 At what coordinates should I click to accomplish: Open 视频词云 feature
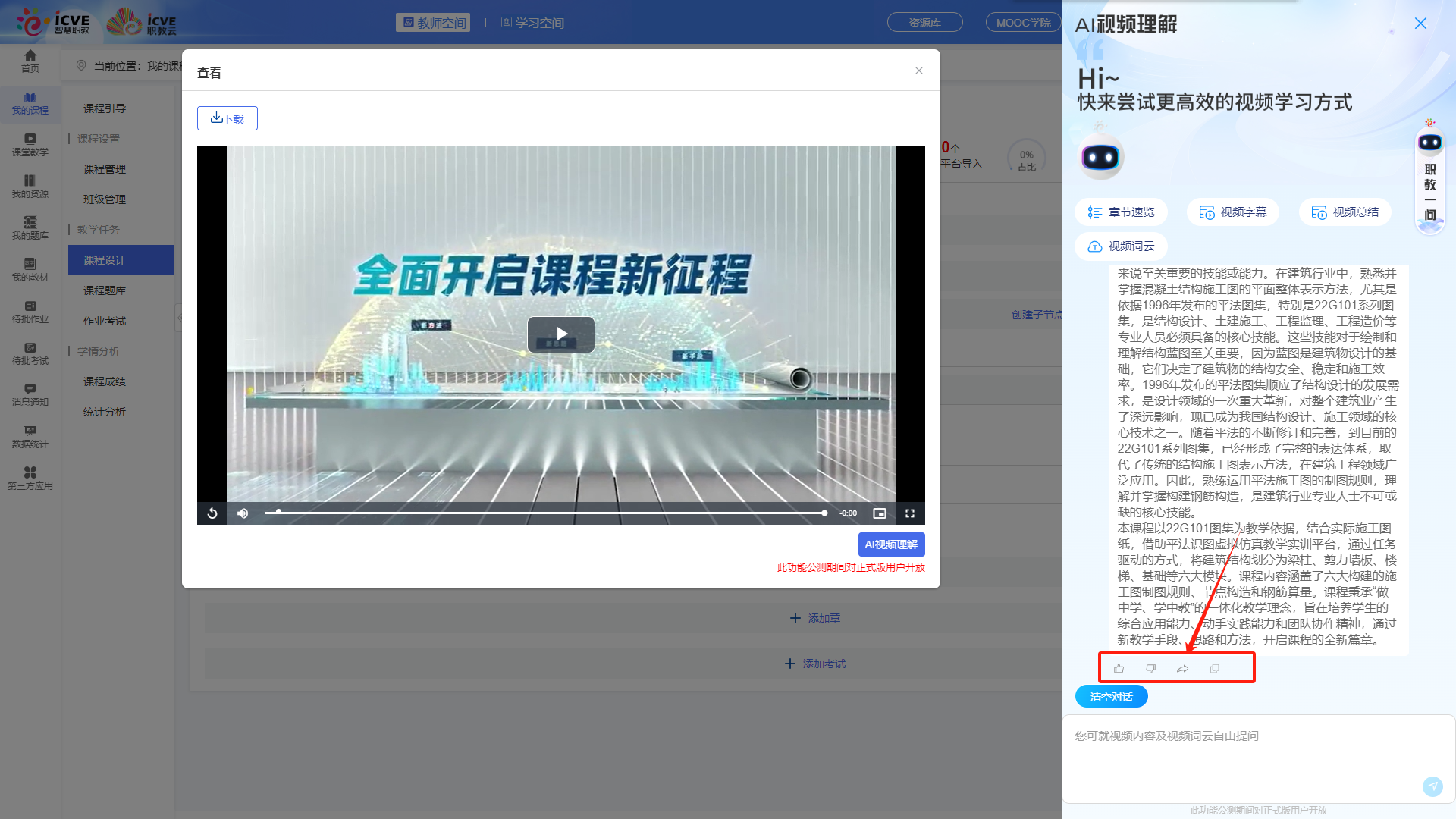point(1120,246)
